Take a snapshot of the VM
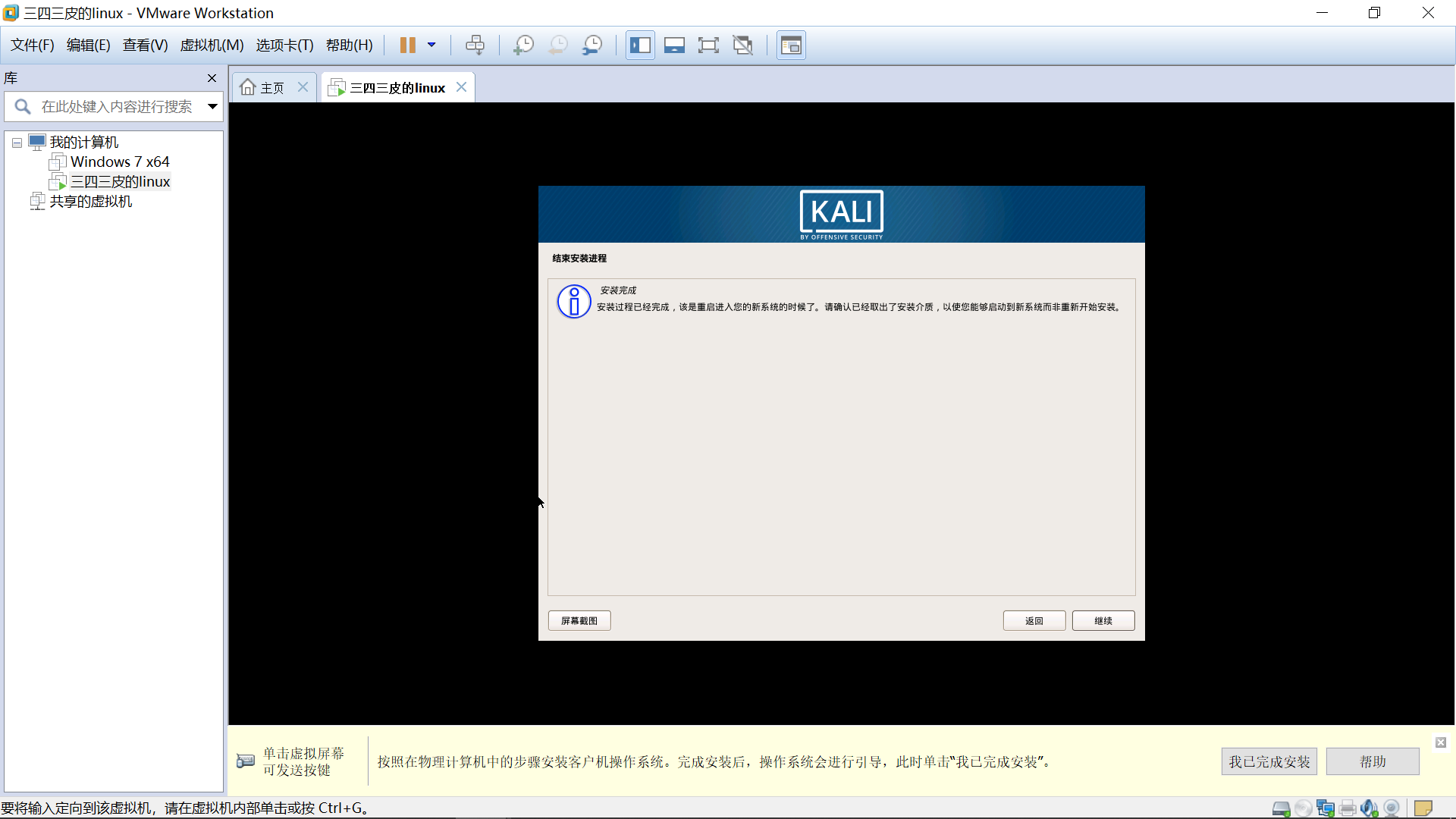This screenshot has height=819, width=1456. pos(523,45)
